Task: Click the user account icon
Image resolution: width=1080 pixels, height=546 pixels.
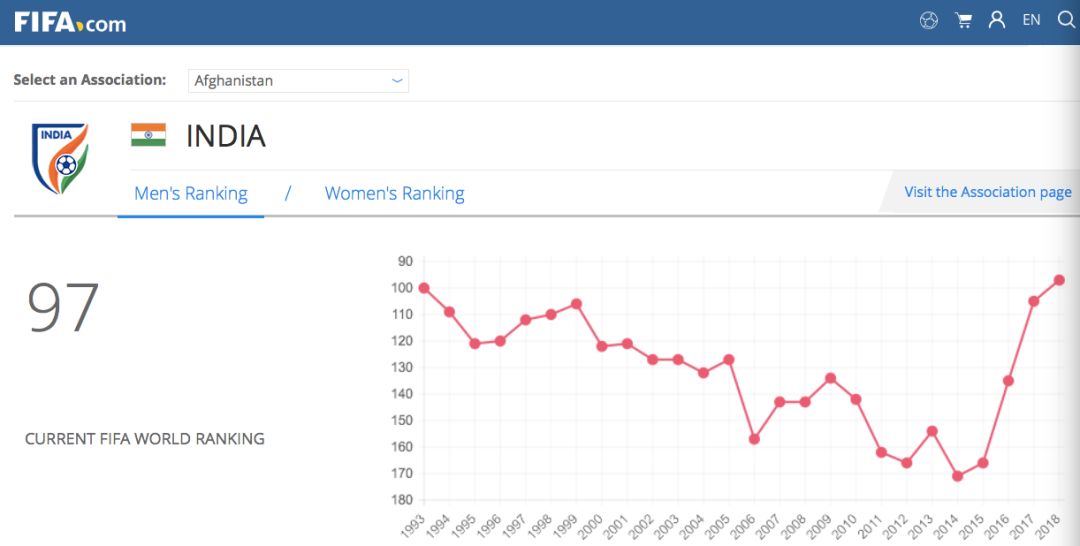Action: (x=996, y=20)
